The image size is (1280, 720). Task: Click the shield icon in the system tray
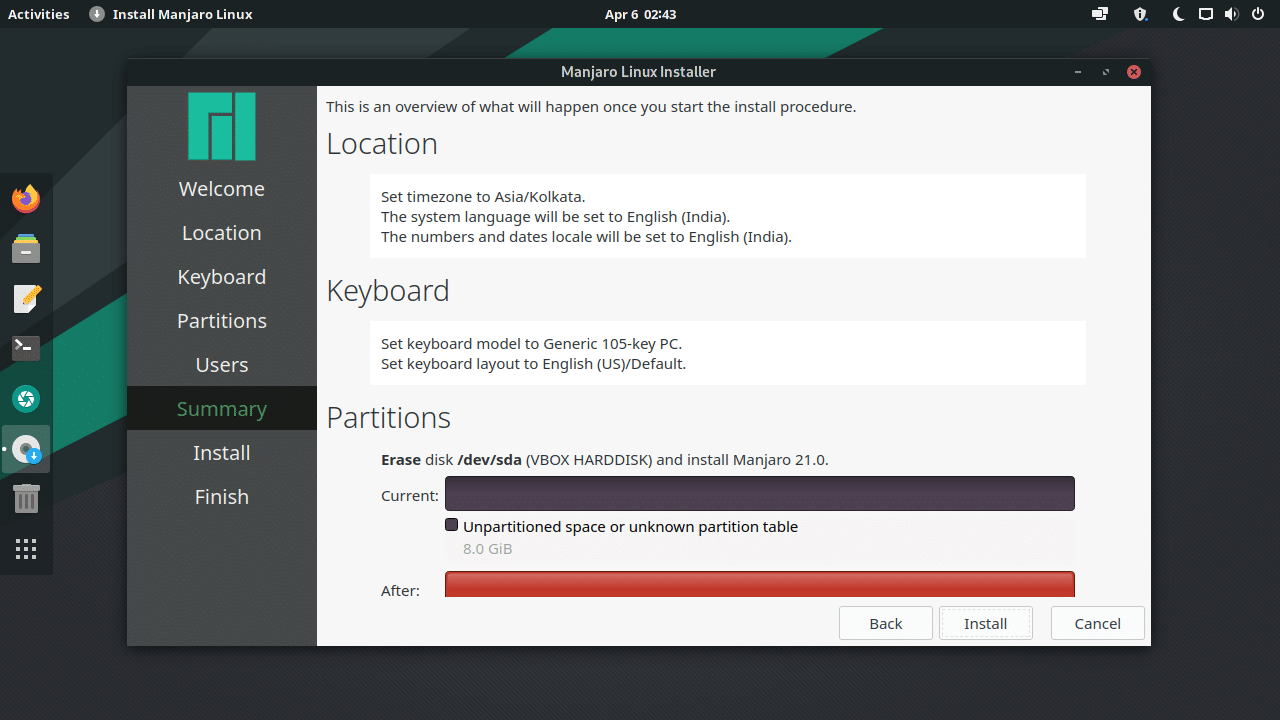1139,14
